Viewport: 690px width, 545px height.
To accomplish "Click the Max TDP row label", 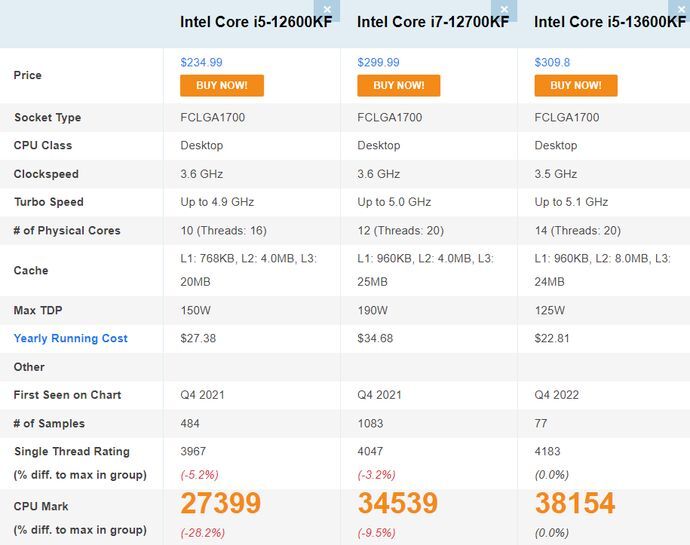I will pos(39,310).
